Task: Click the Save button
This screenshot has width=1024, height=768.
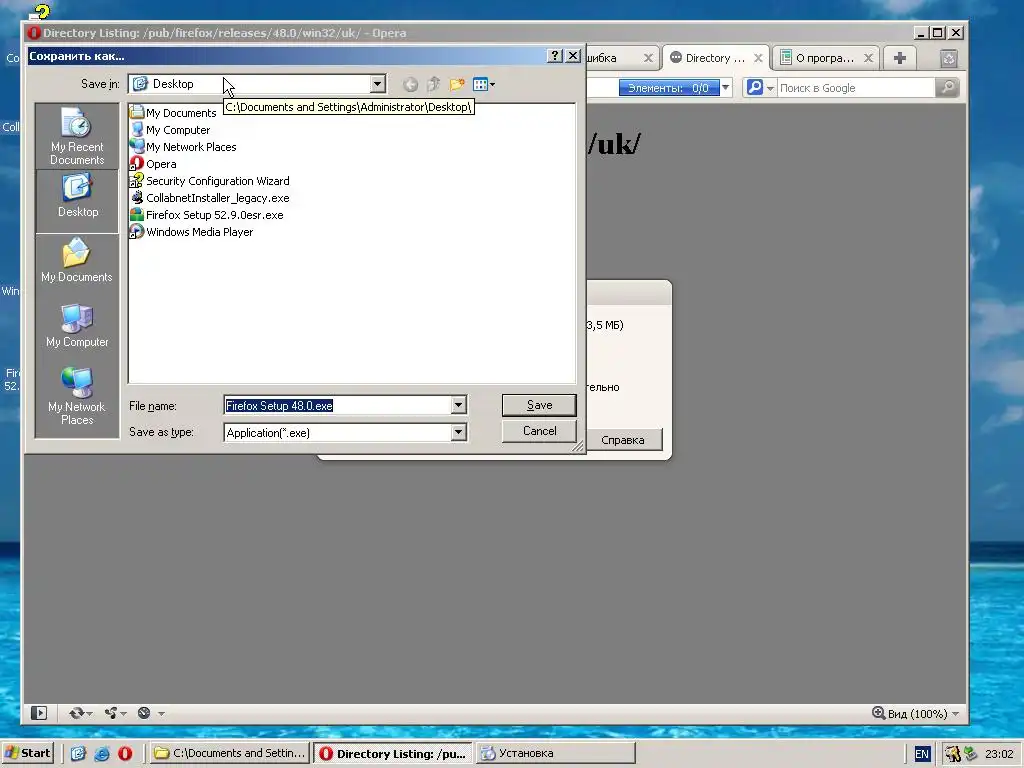Action: click(x=539, y=405)
